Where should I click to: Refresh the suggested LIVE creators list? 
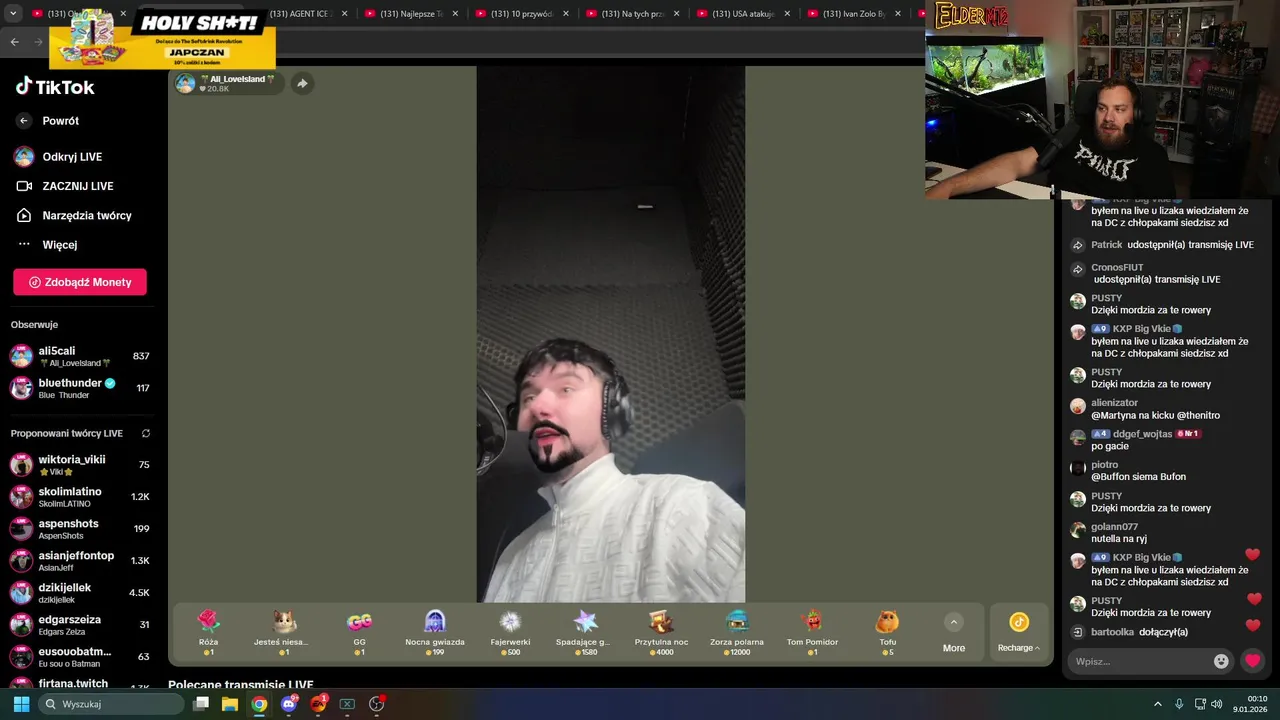(x=146, y=433)
